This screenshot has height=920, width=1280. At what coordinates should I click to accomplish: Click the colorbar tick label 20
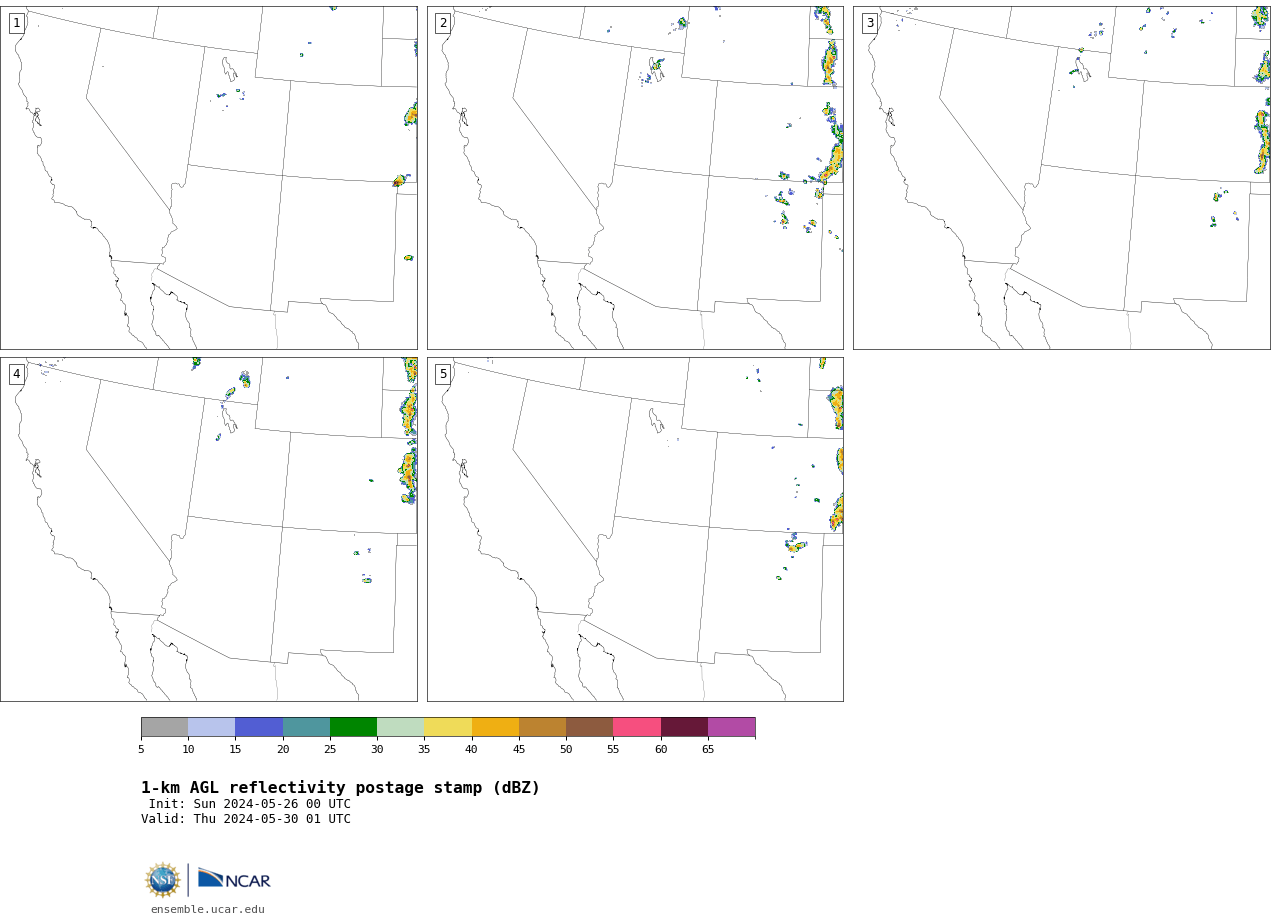pyautogui.click(x=283, y=749)
